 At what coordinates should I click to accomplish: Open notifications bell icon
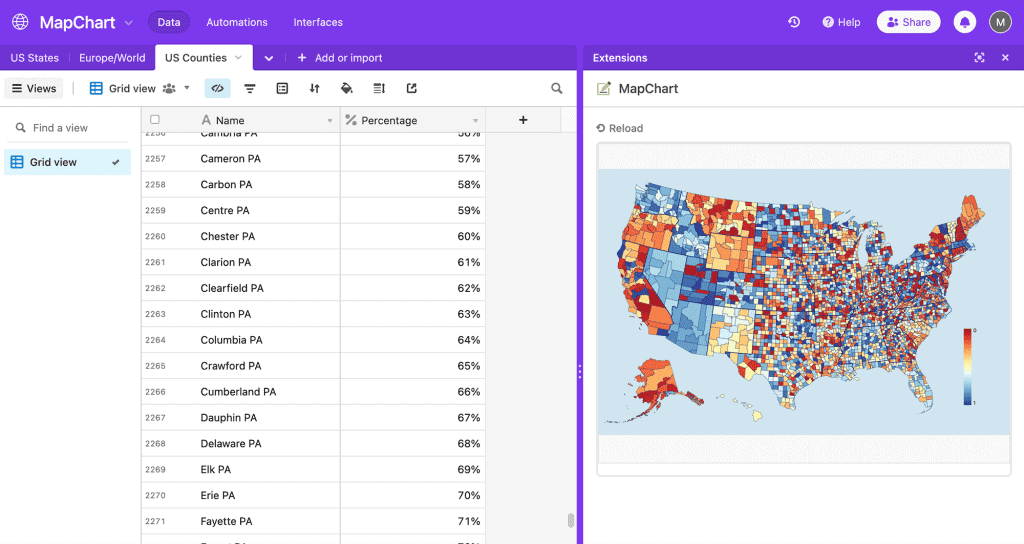pyautogui.click(x=965, y=22)
